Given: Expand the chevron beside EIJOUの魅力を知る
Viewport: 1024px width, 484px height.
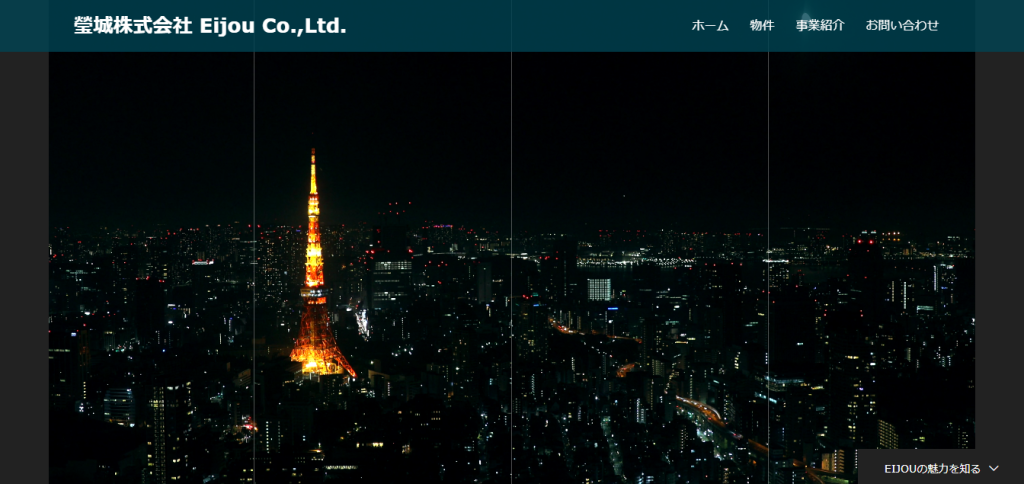Looking at the screenshot, I should (x=994, y=468).
